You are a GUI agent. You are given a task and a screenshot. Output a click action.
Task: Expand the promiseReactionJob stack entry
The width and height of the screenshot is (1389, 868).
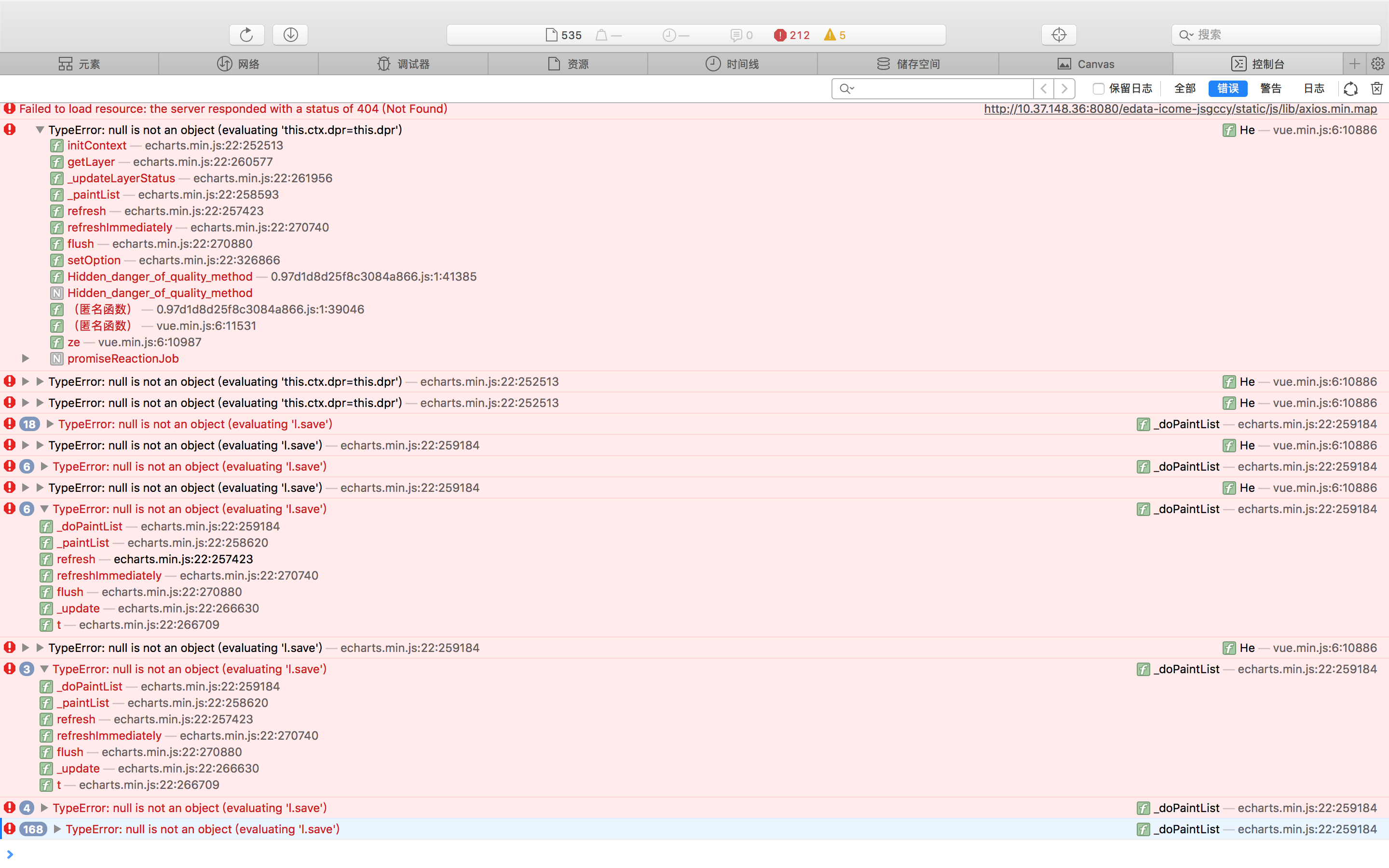pos(25,358)
